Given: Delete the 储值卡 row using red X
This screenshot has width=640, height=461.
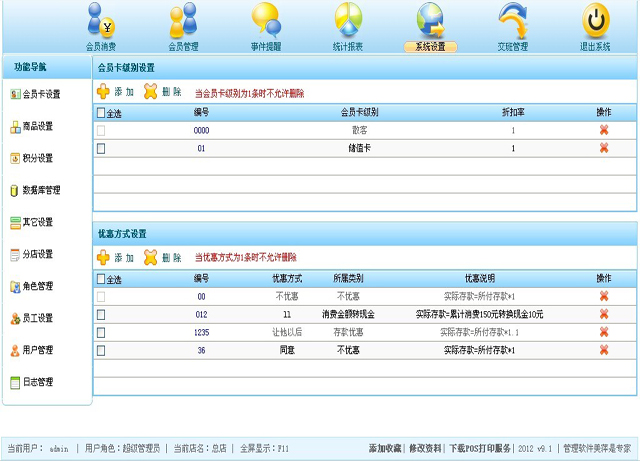Looking at the screenshot, I should click(x=603, y=148).
